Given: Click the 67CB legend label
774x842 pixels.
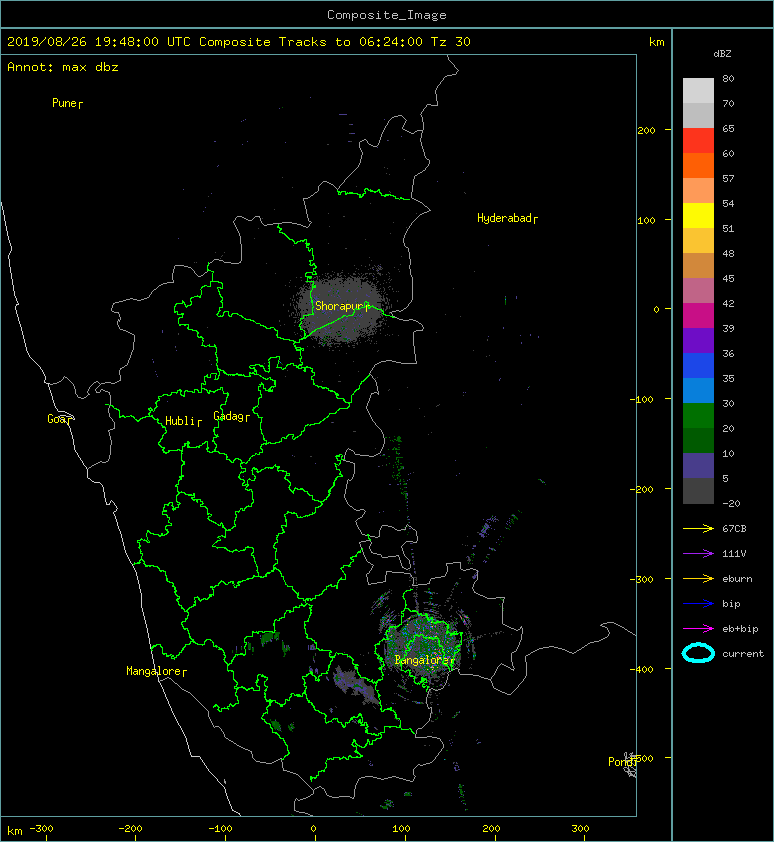Looking at the screenshot, I should (x=734, y=529).
